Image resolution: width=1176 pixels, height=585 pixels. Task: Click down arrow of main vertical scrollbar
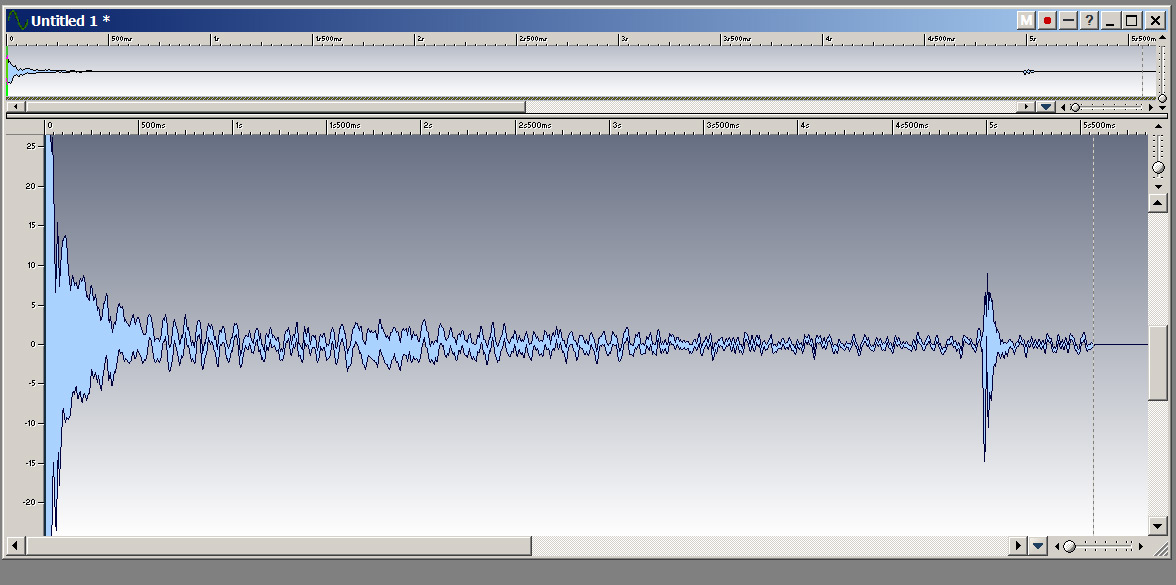click(x=1158, y=525)
